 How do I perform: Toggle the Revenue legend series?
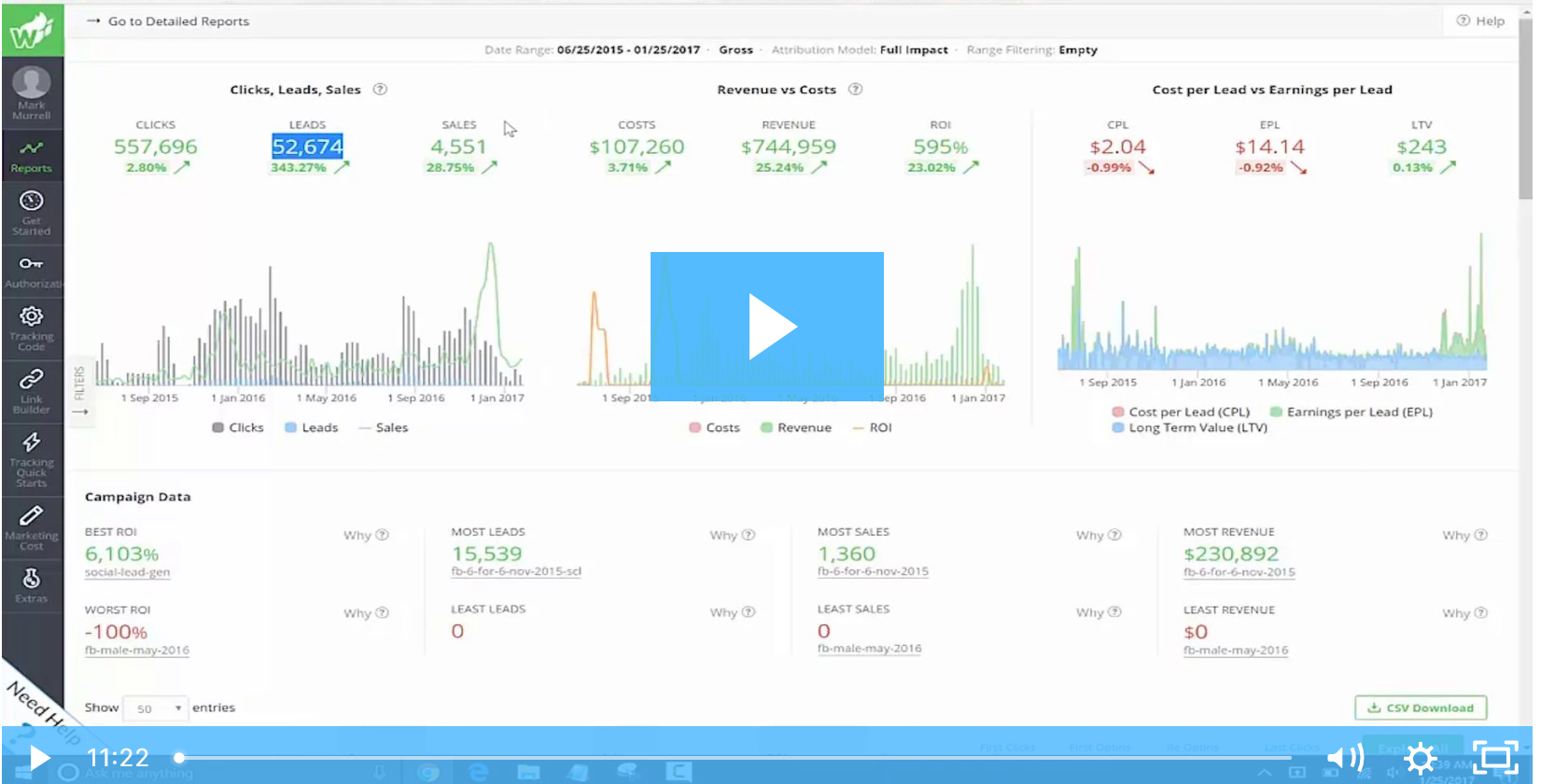[796, 427]
